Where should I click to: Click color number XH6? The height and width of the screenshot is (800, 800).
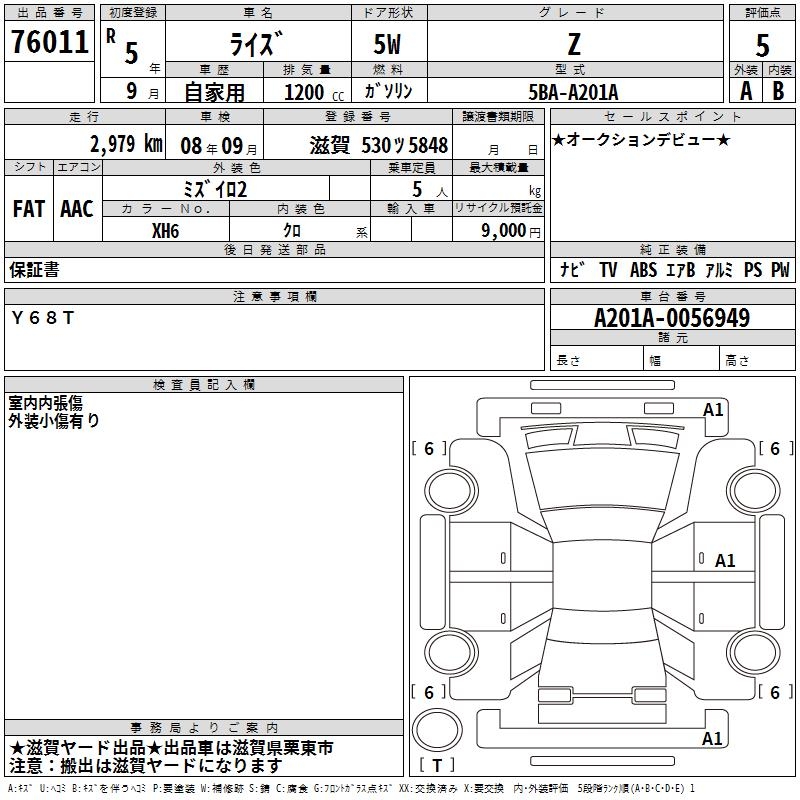pos(165,231)
